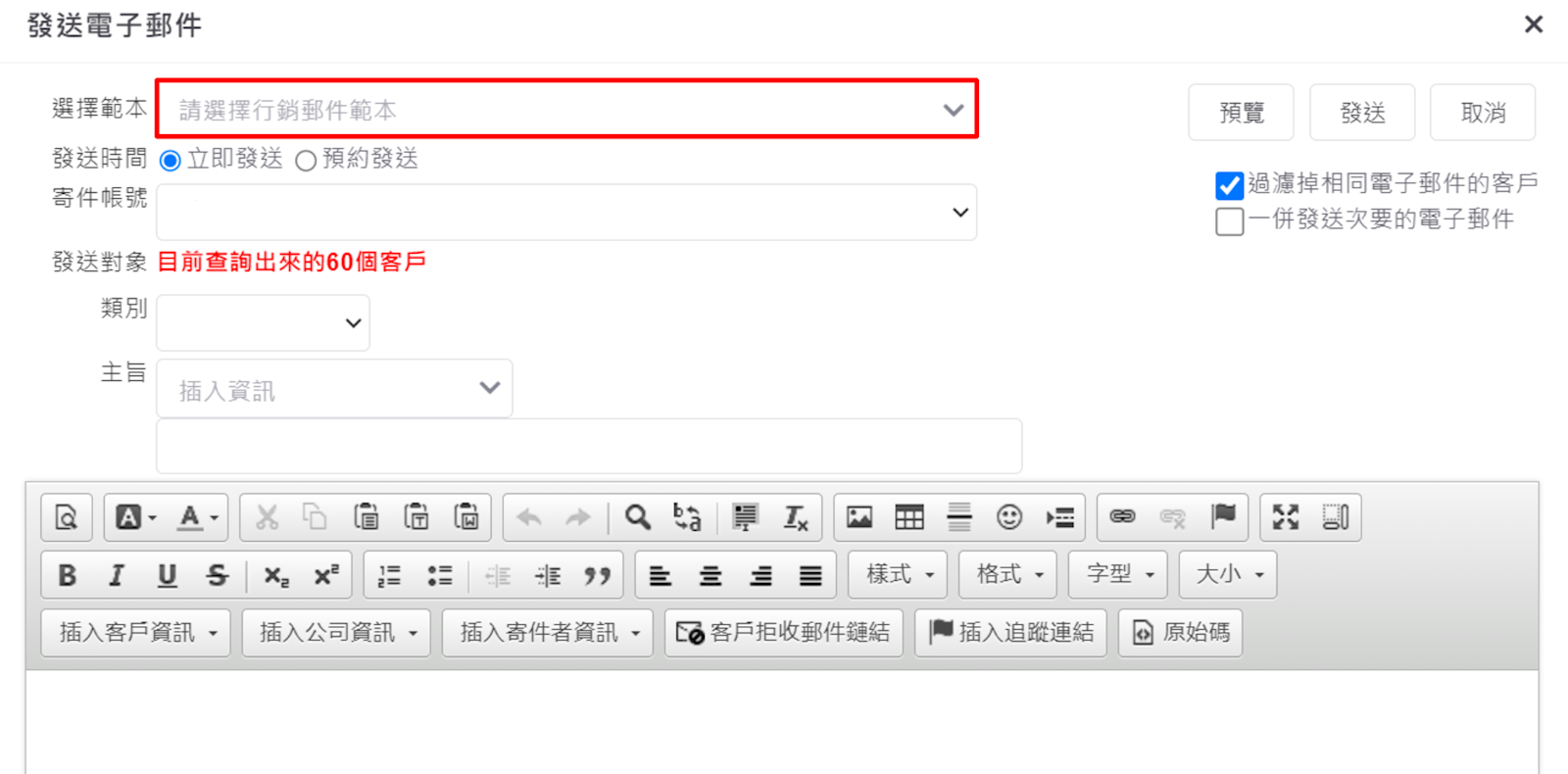Open the smiley emoticon picker
The width and height of the screenshot is (1568, 774).
point(1009,517)
